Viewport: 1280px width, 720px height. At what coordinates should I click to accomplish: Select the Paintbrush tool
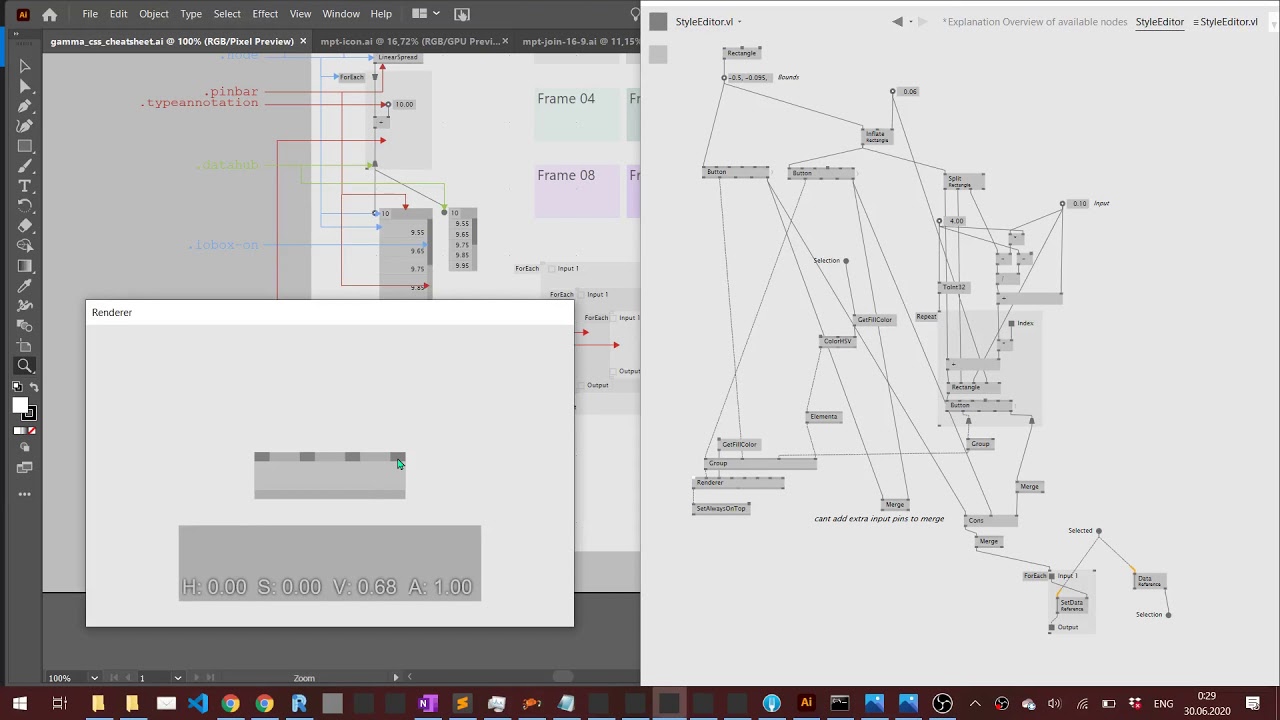(x=25, y=166)
